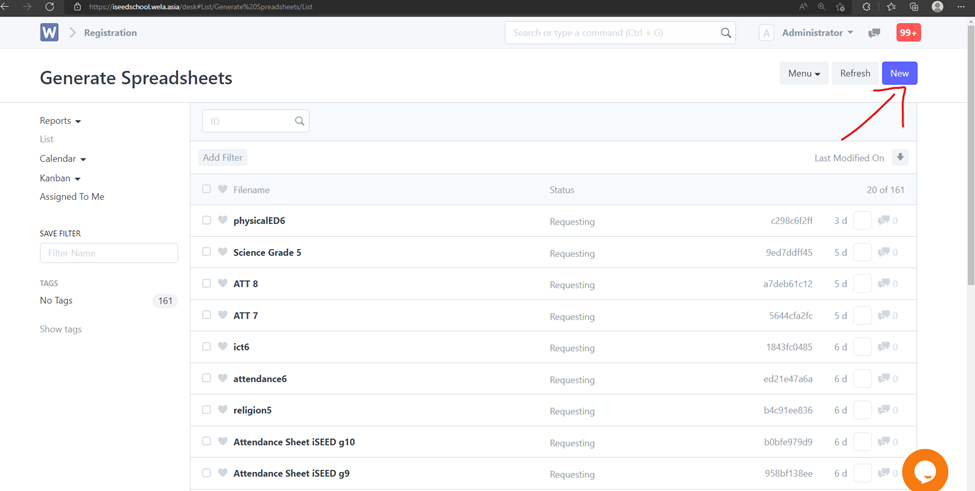Open the orange chat support bubble
The image size is (975, 491).
click(924, 471)
